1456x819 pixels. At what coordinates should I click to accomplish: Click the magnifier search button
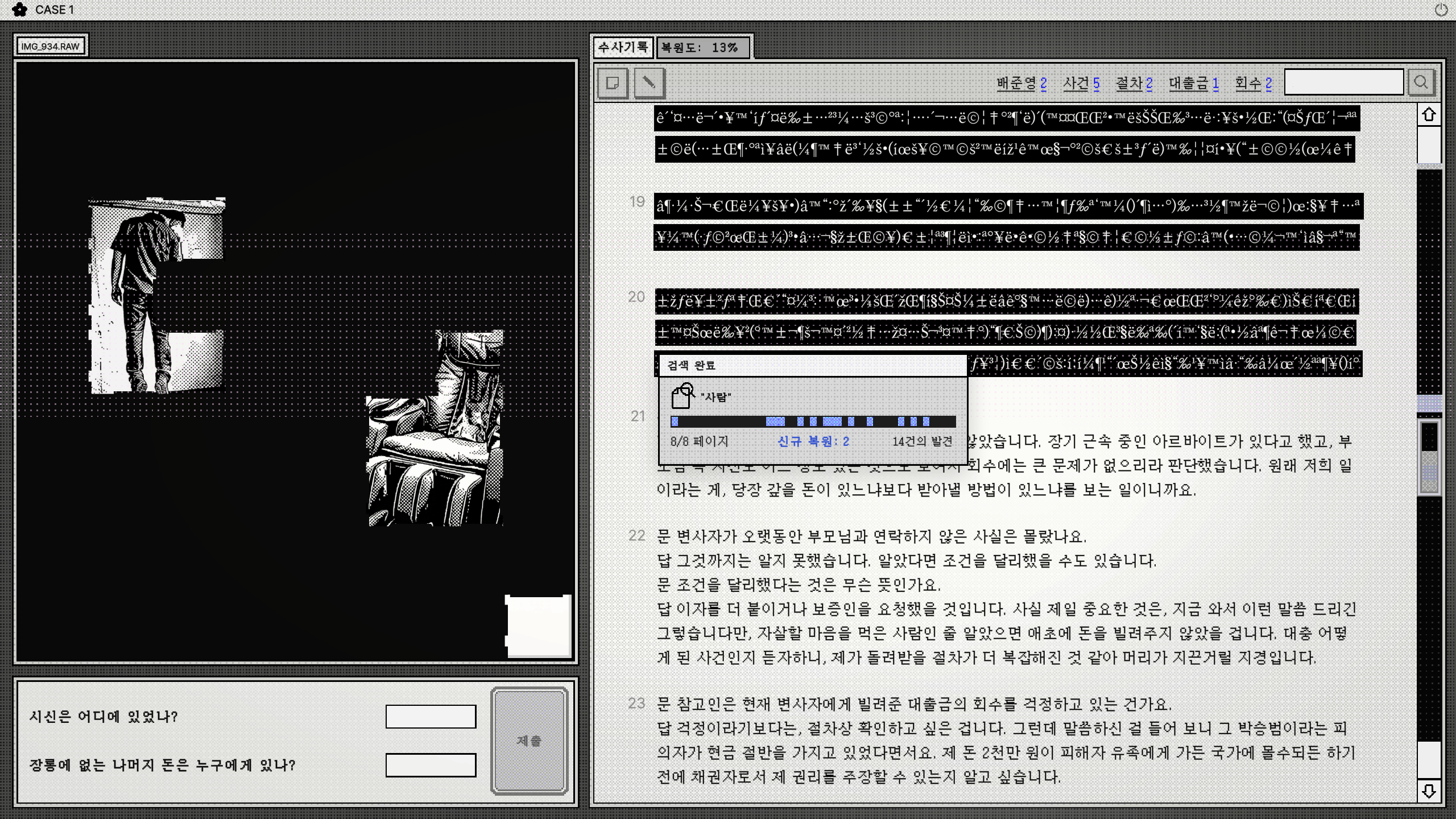coord(1421,83)
